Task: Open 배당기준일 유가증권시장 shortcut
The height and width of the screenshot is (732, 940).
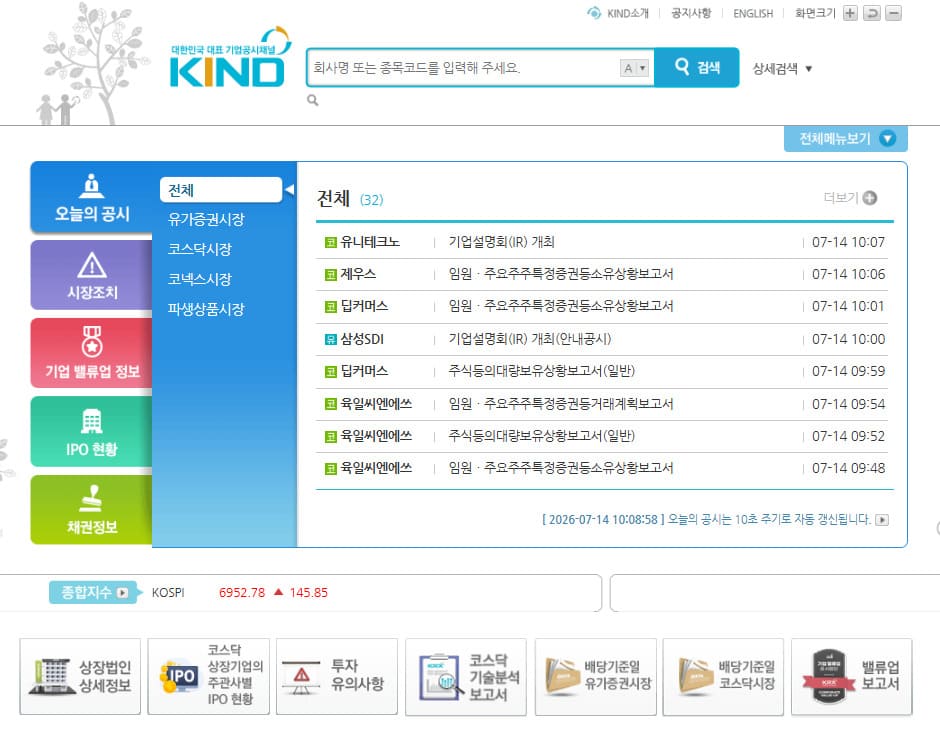Action: coord(596,677)
